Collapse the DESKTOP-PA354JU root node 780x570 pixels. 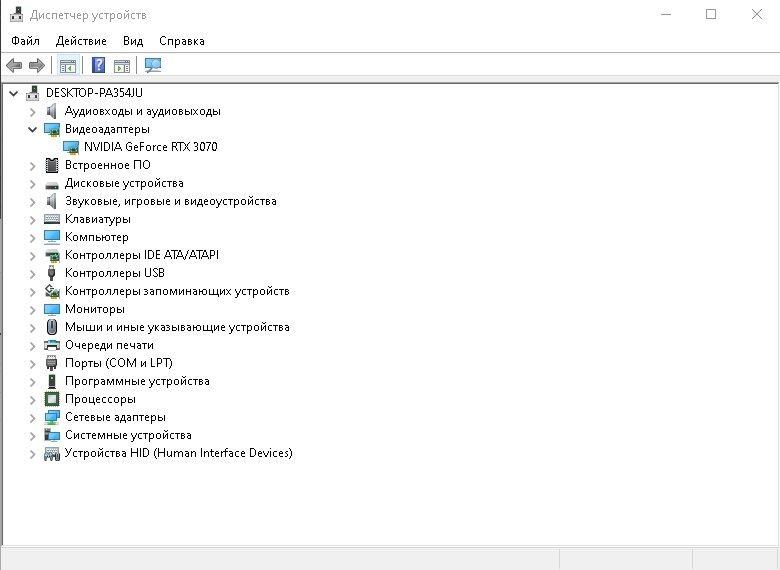click(x=13, y=93)
